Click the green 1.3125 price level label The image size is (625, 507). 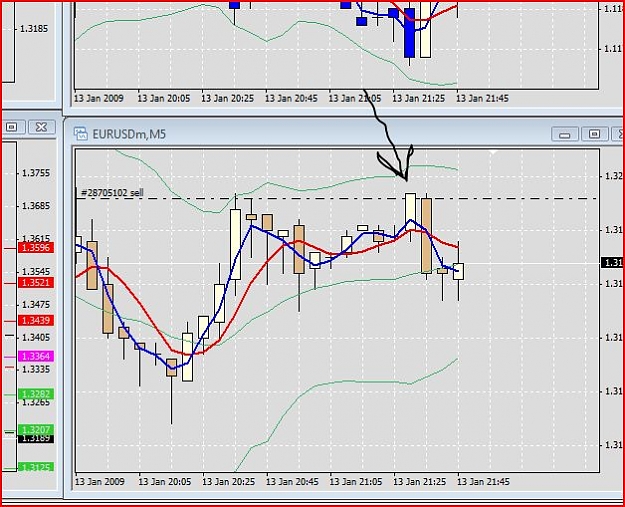(x=36, y=467)
